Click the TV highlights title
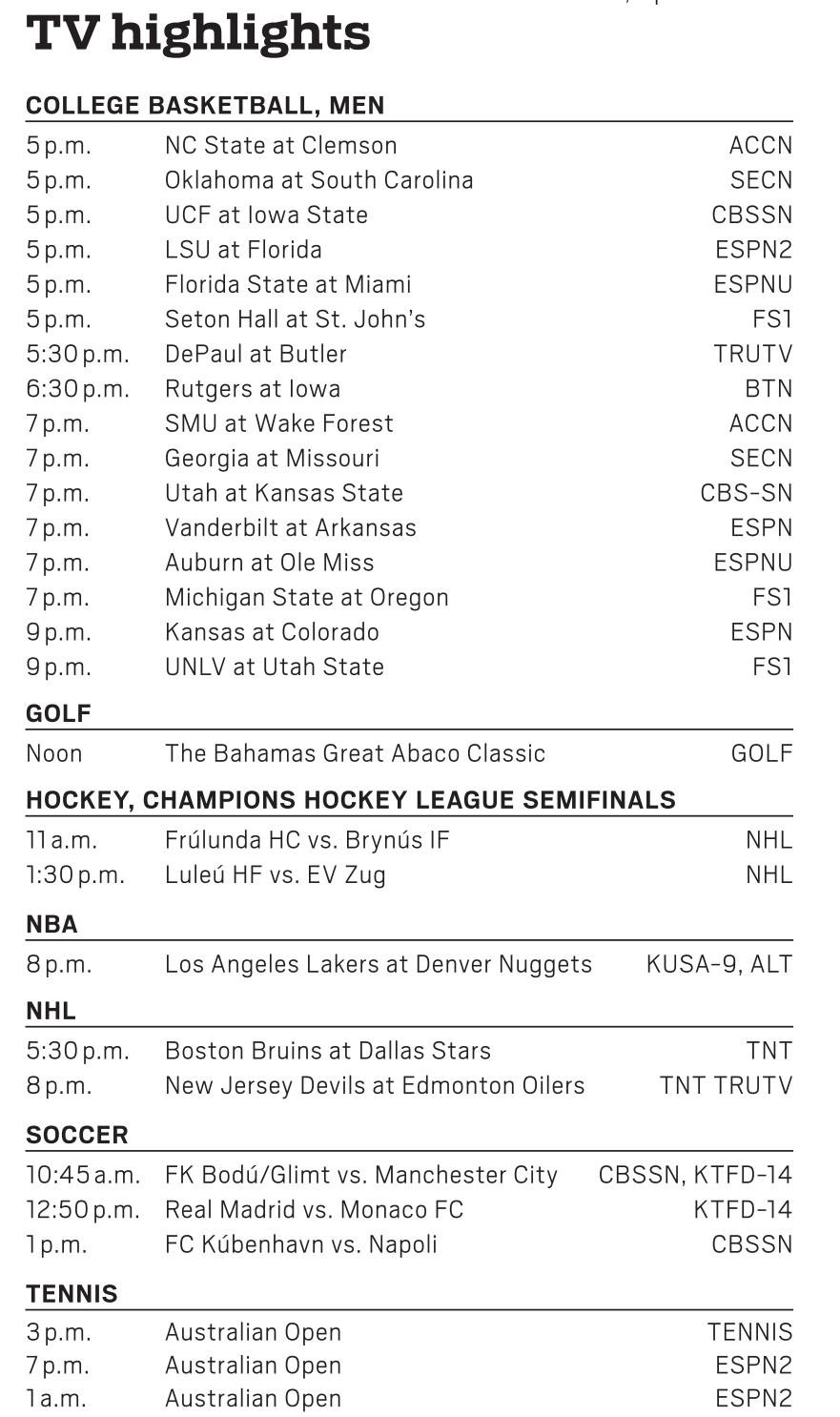Screen dimensions: 840x1417 click(x=197, y=33)
